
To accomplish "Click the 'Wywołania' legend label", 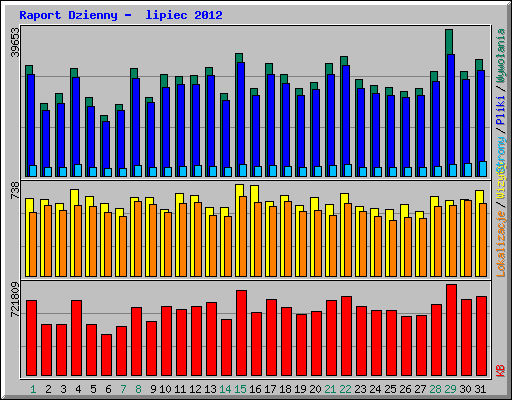I will coord(500,56).
